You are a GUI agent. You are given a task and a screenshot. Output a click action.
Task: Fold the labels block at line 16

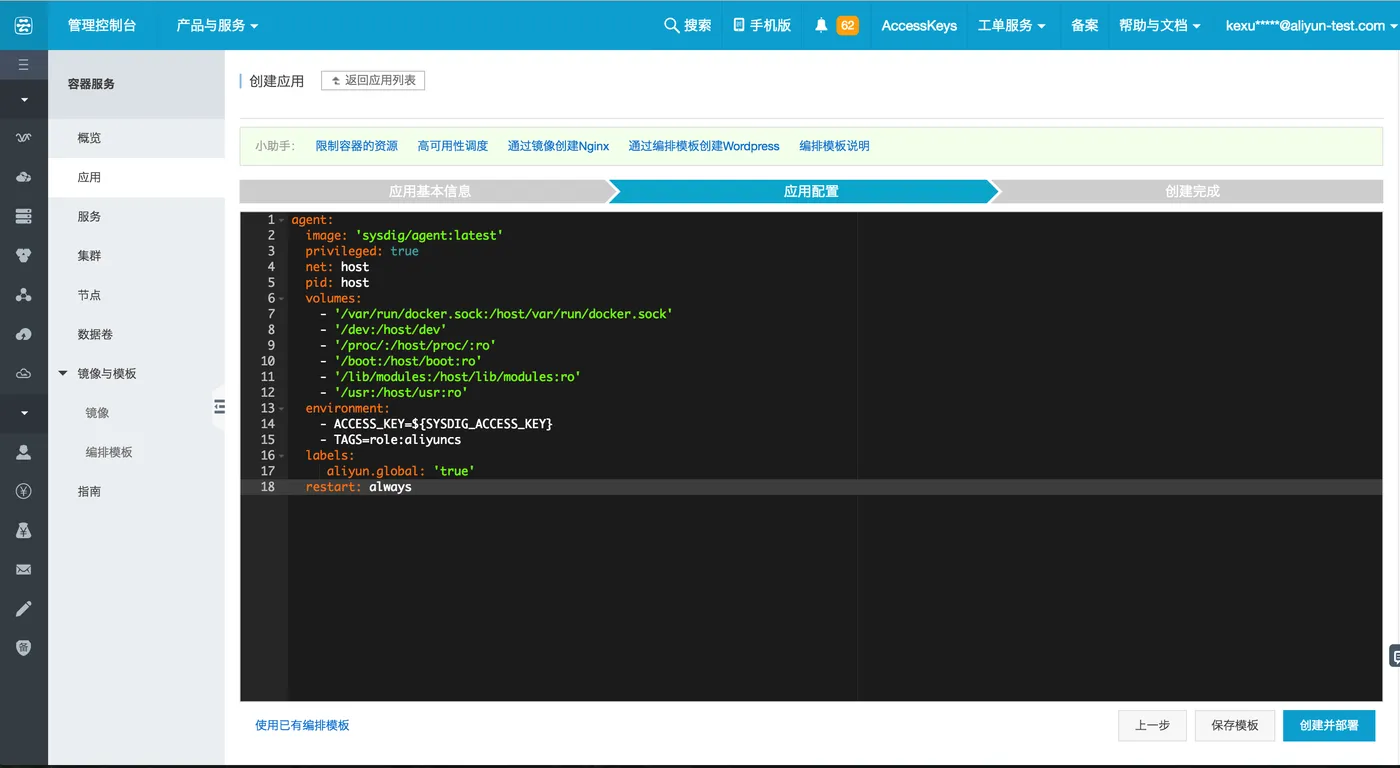[x=281, y=456]
